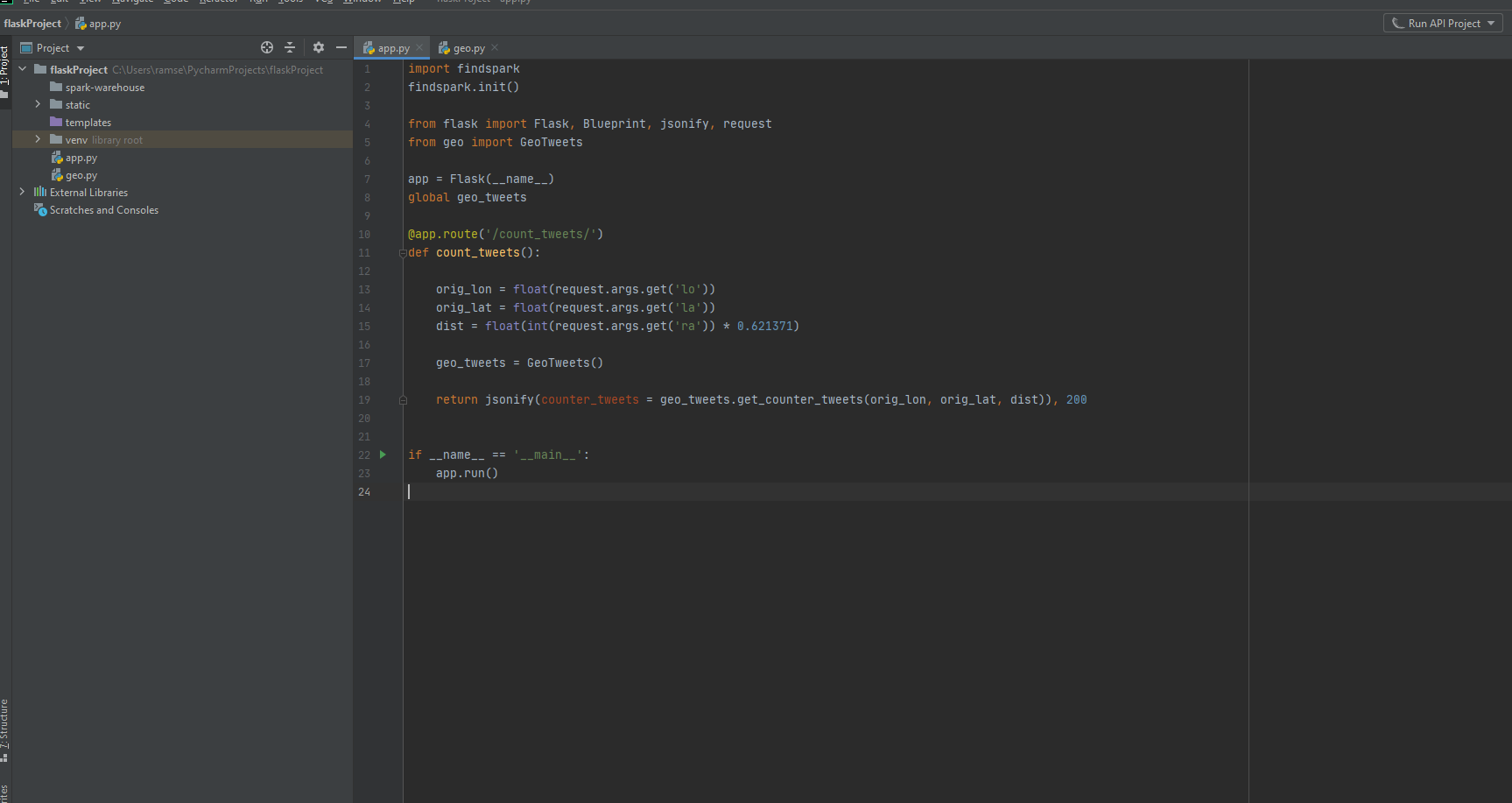The height and width of the screenshot is (803, 1512).
Task: Click app.py in the navigation breadcrumb
Action: [x=98, y=24]
